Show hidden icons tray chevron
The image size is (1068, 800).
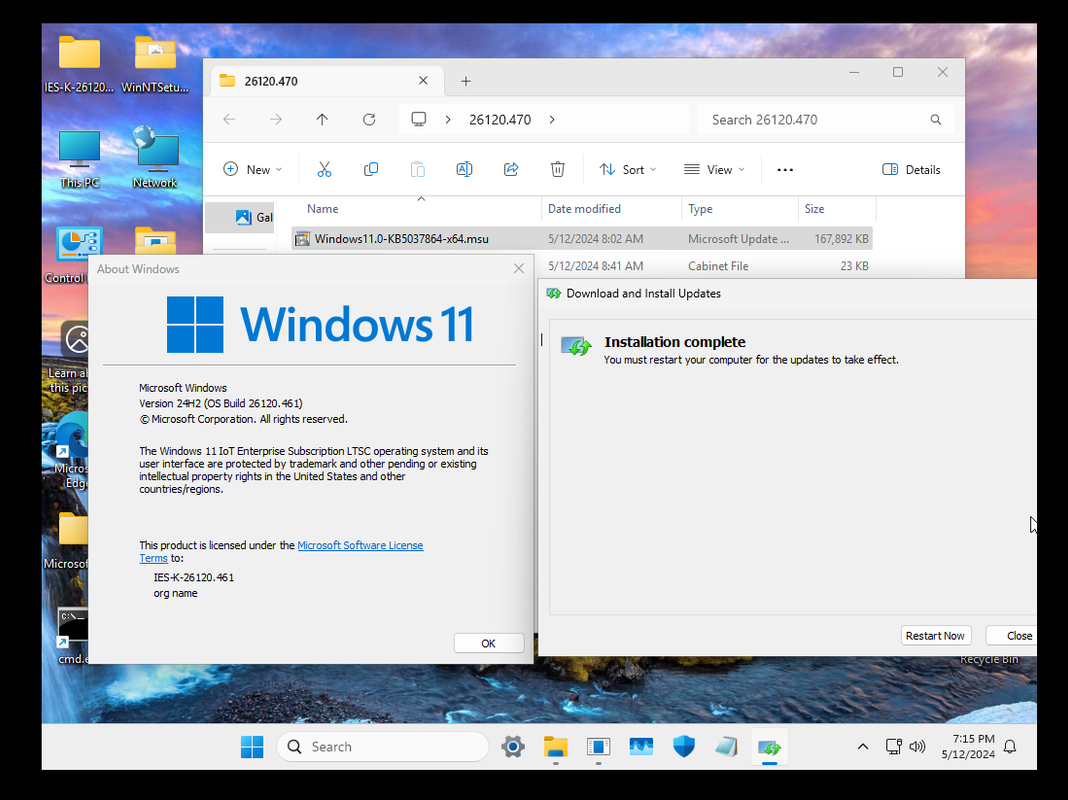pyautogui.click(x=863, y=747)
